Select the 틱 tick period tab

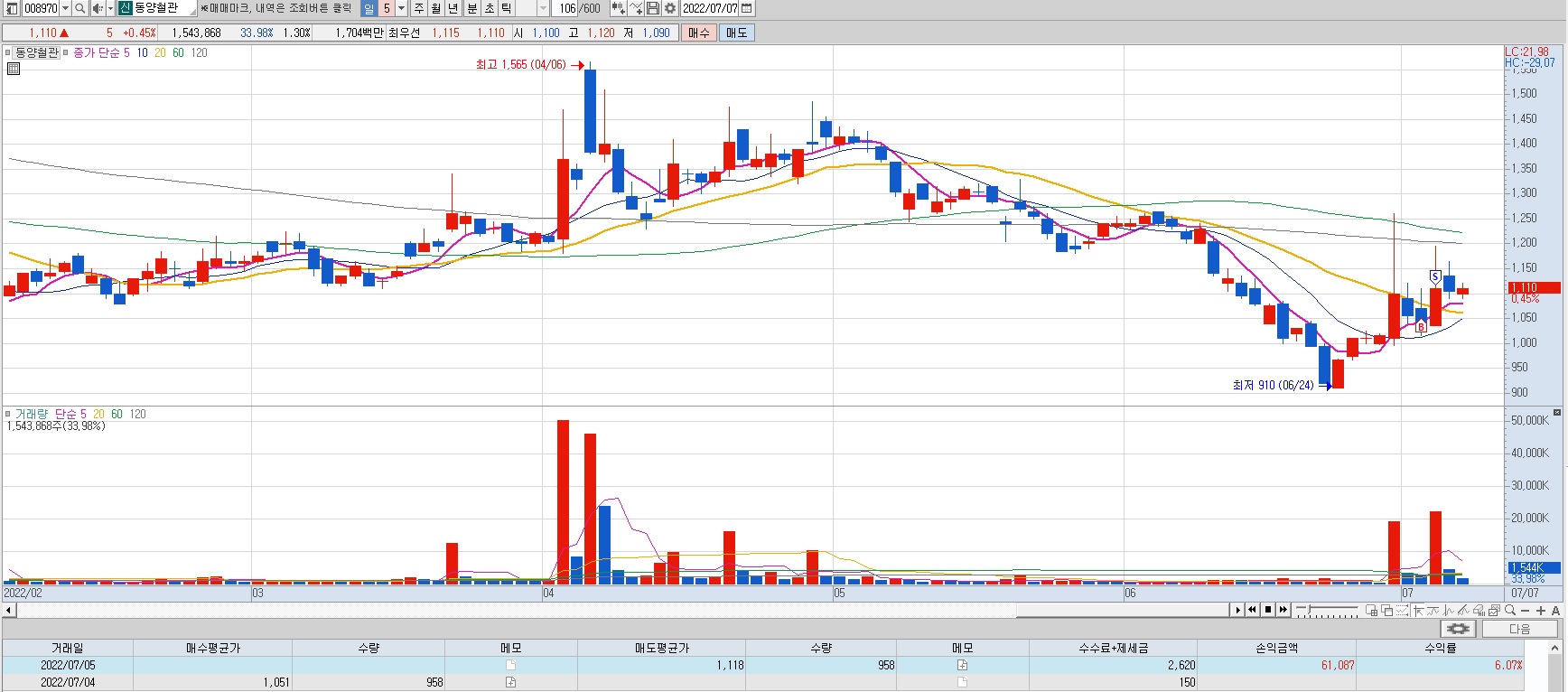[x=507, y=8]
